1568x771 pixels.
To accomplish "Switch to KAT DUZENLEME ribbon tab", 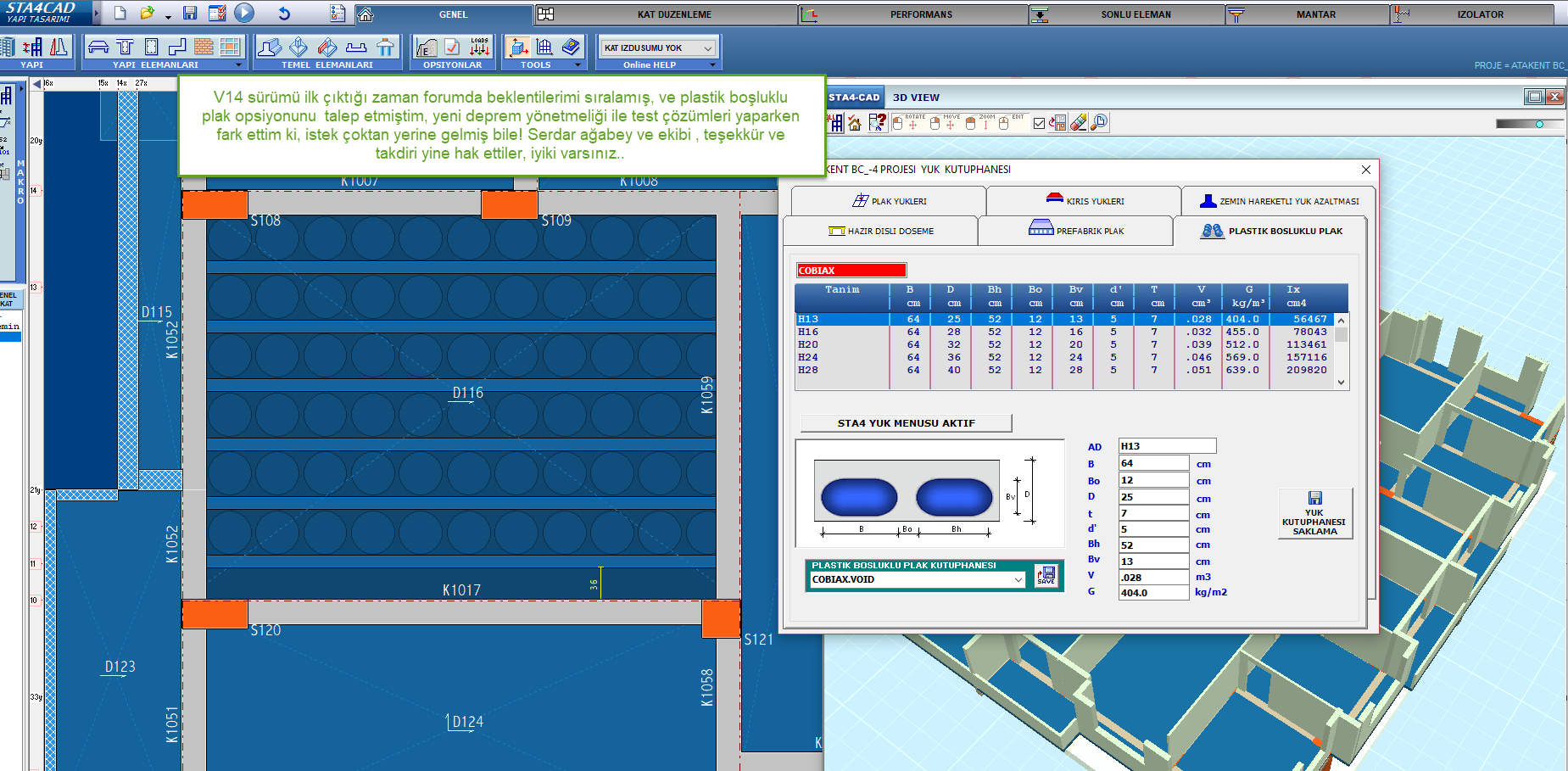I will pyautogui.click(x=674, y=14).
